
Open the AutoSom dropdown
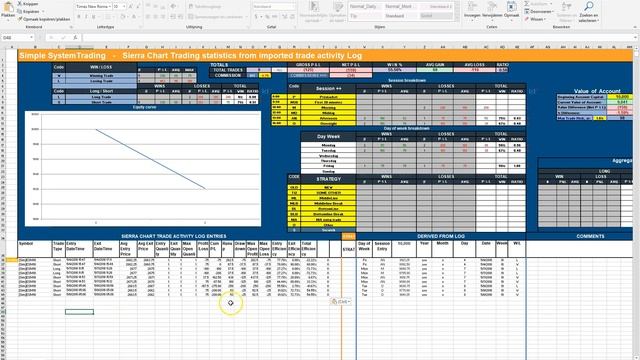point(552,4)
